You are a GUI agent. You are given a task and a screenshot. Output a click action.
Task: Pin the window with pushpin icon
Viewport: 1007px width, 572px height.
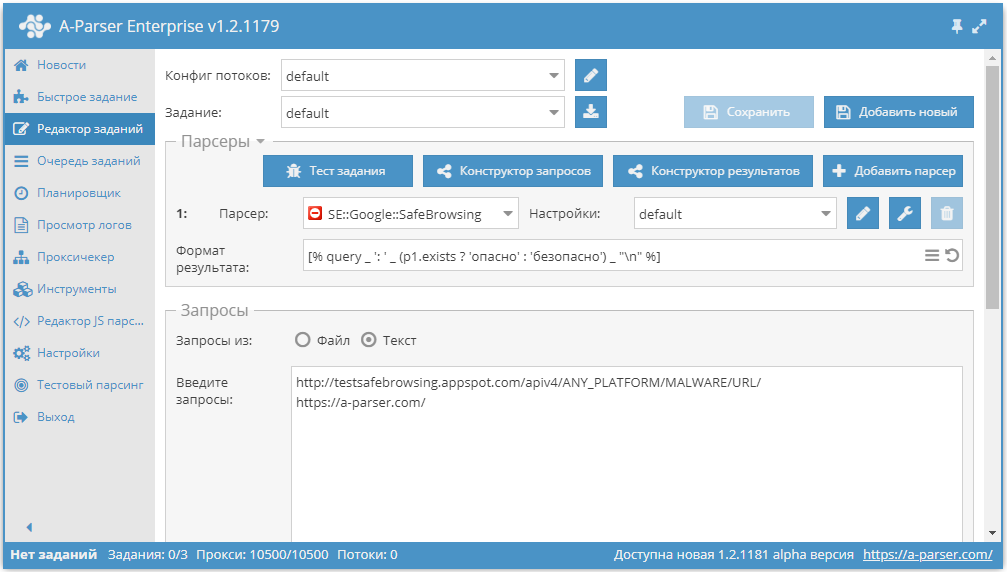pyautogui.click(x=957, y=26)
